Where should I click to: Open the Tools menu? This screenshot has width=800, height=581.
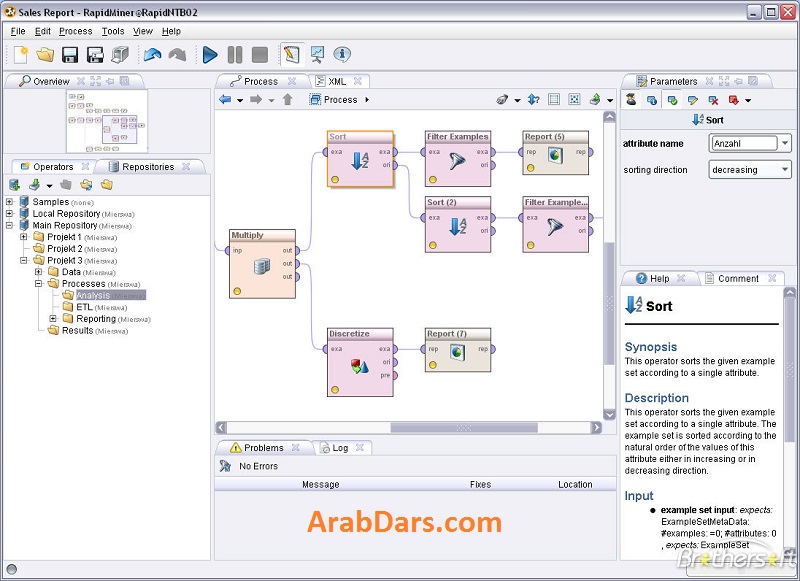point(113,31)
